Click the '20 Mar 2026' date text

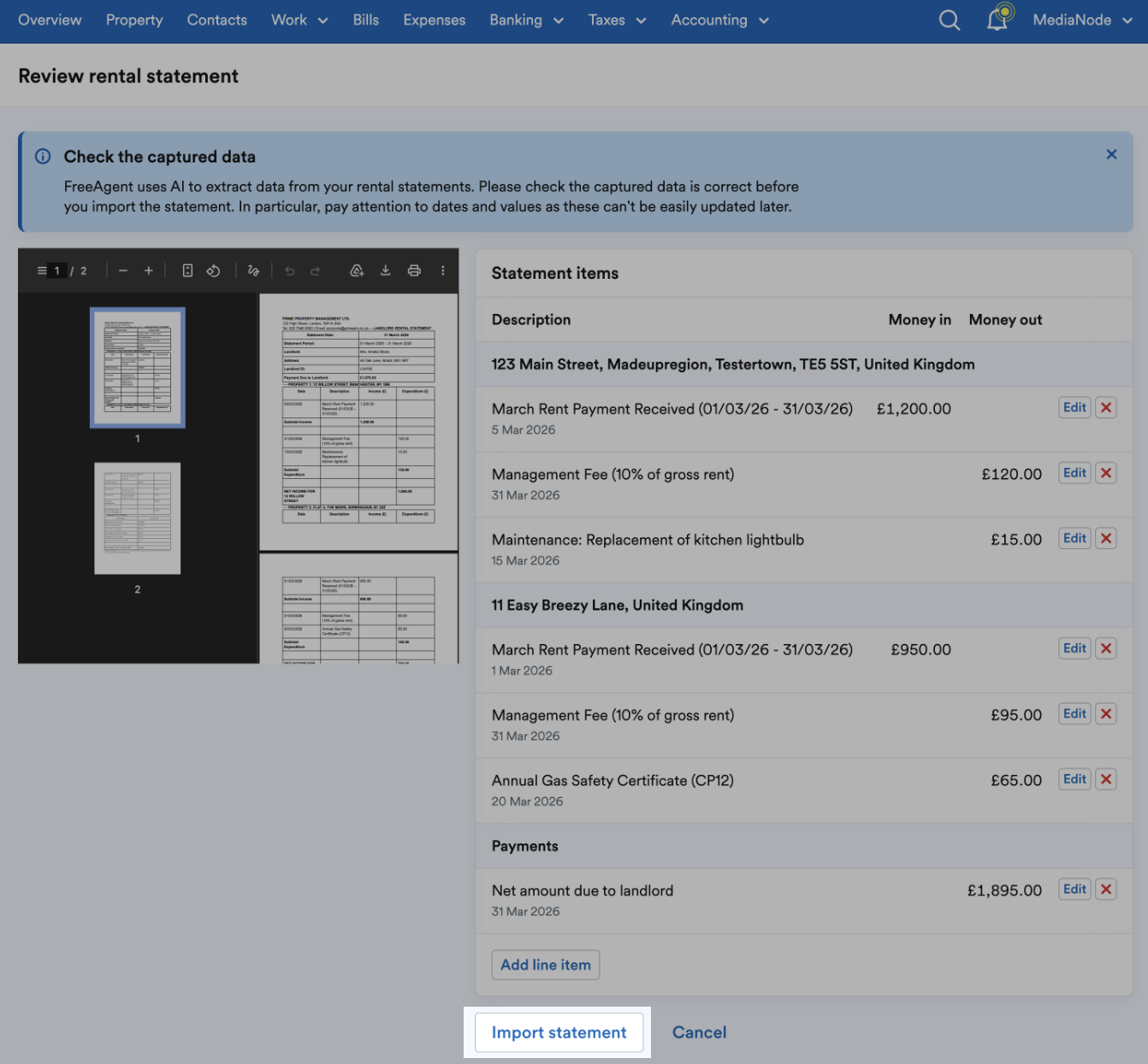click(x=527, y=801)
